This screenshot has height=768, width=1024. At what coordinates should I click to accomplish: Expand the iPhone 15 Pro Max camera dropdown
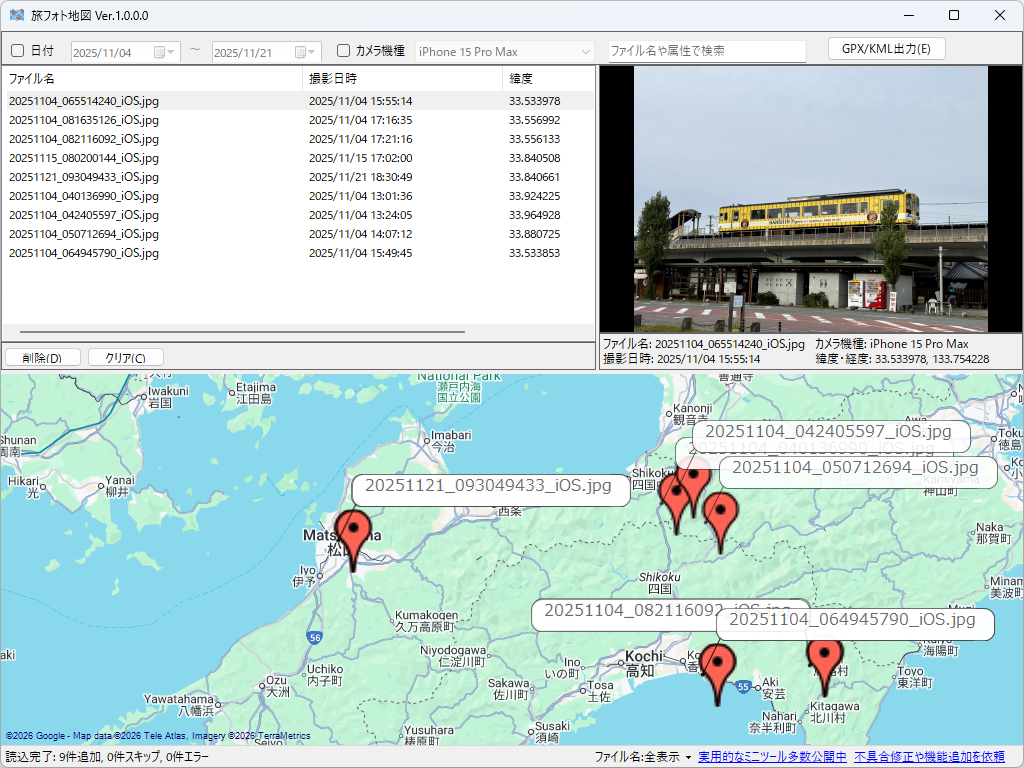pyautogui.click(x=586, y=52)
